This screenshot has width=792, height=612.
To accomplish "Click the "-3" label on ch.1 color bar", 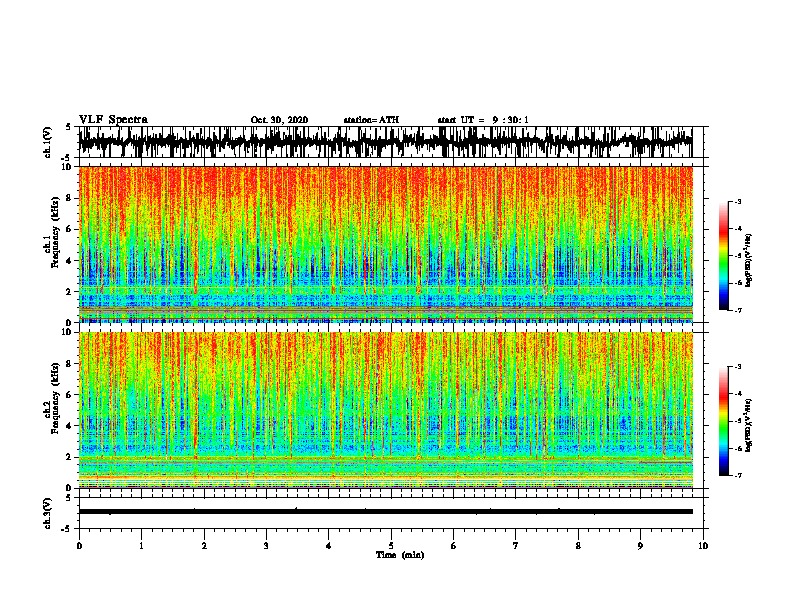I will (x=737, y=201).
